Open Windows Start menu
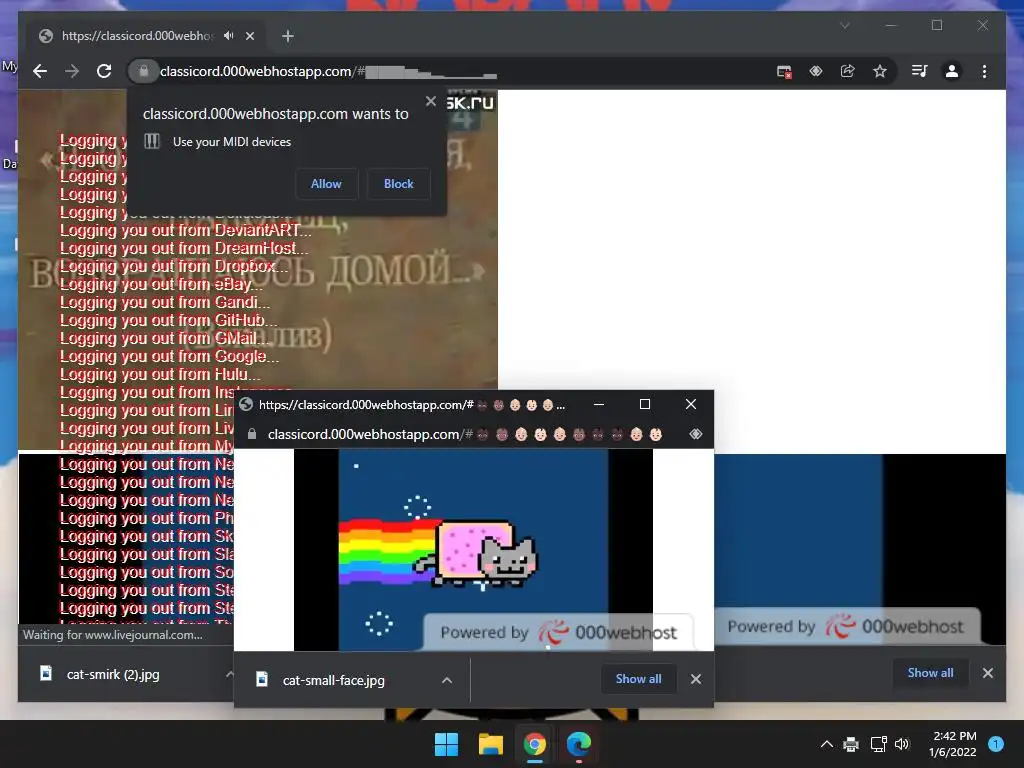 tap(447, 744)
